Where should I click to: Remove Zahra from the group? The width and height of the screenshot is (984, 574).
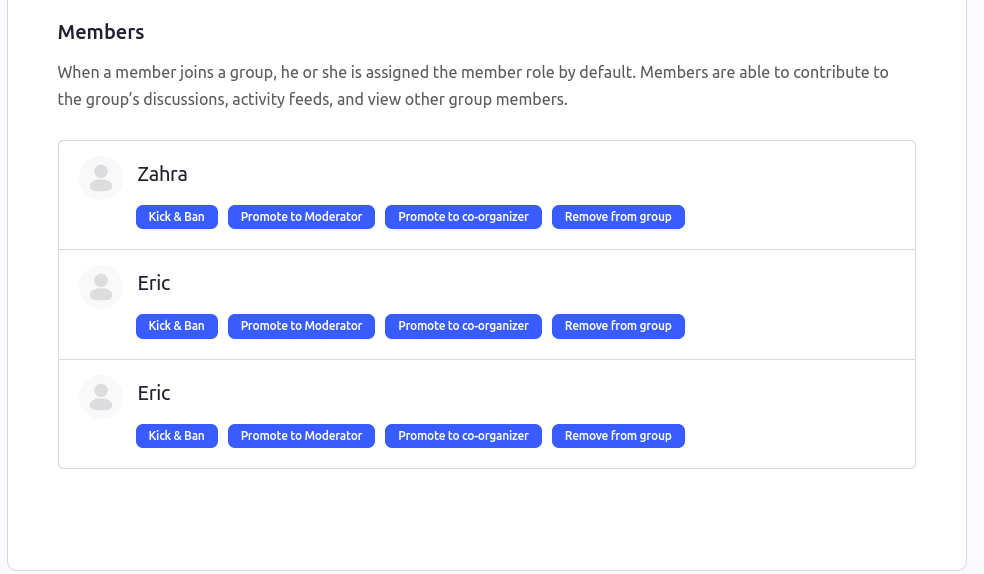point(618,217)
